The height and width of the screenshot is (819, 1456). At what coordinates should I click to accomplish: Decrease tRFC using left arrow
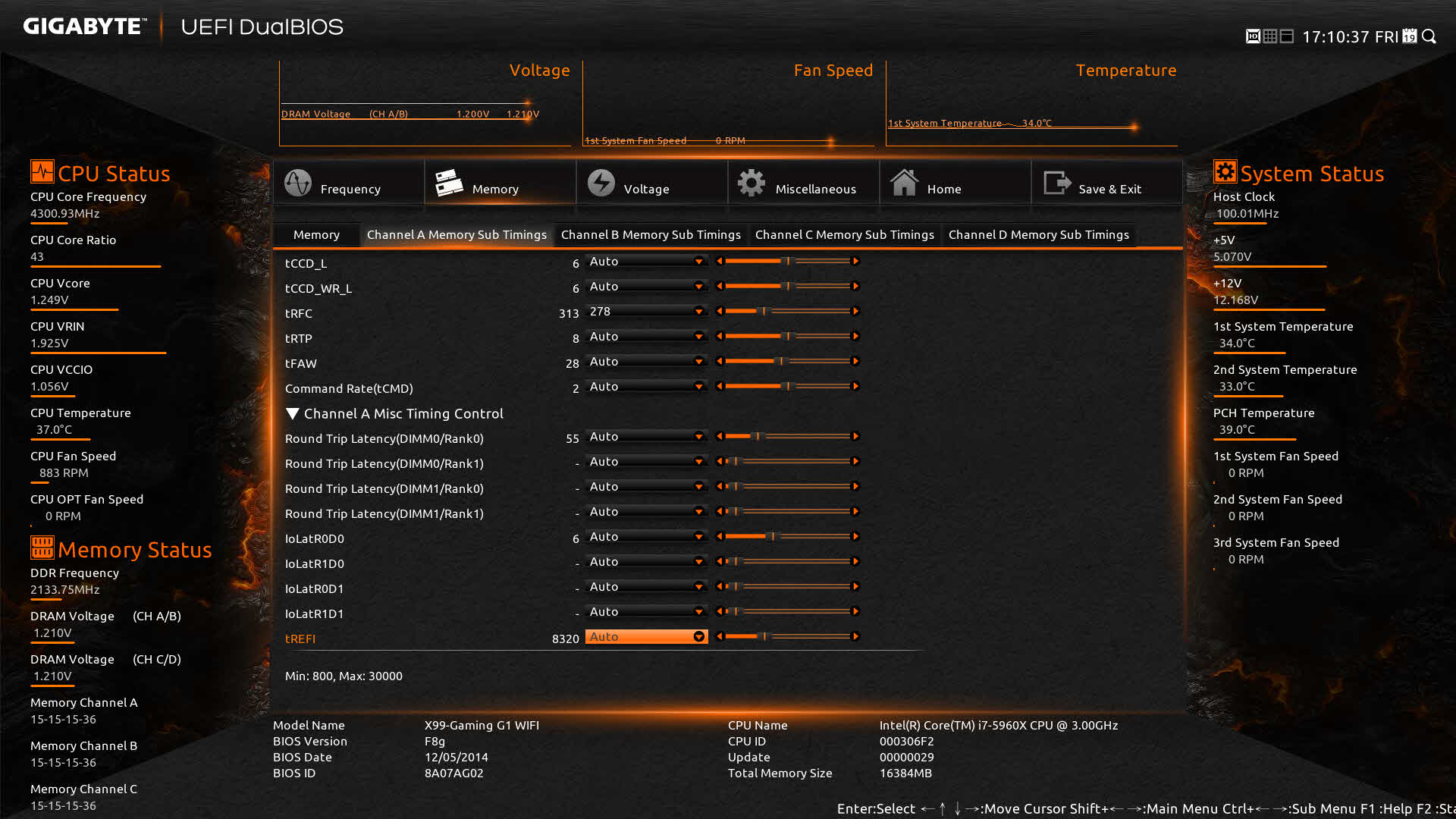[720, 311]
